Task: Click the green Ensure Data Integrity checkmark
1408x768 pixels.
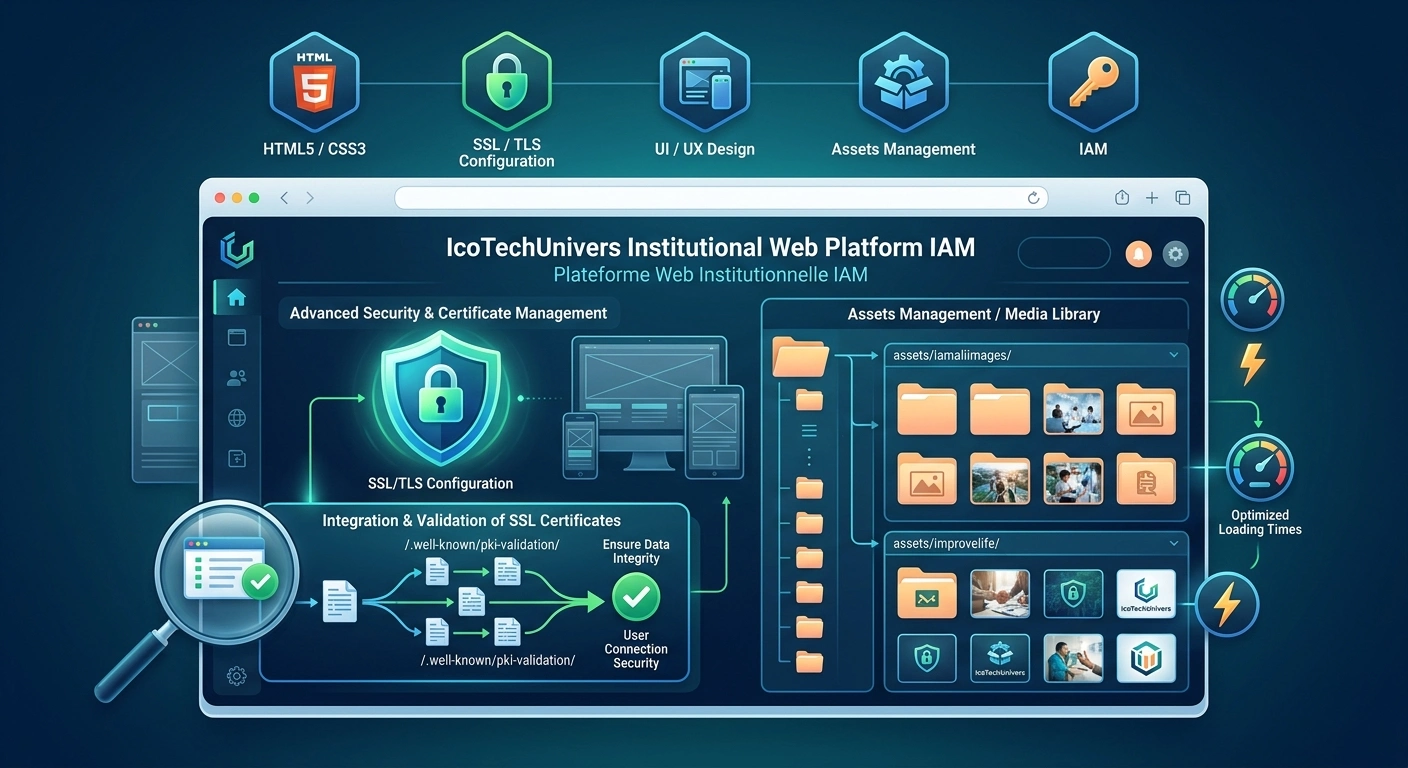Action: 636,598
